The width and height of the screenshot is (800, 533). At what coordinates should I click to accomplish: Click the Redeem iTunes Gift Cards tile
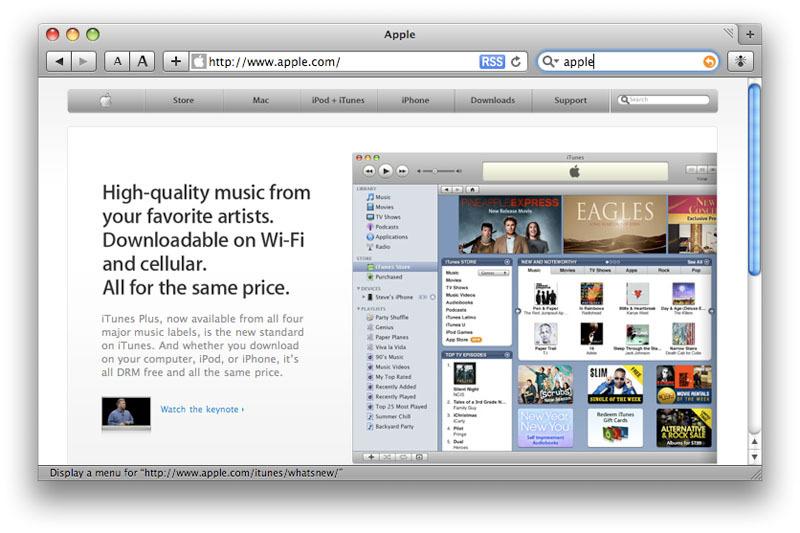(615, 427)
